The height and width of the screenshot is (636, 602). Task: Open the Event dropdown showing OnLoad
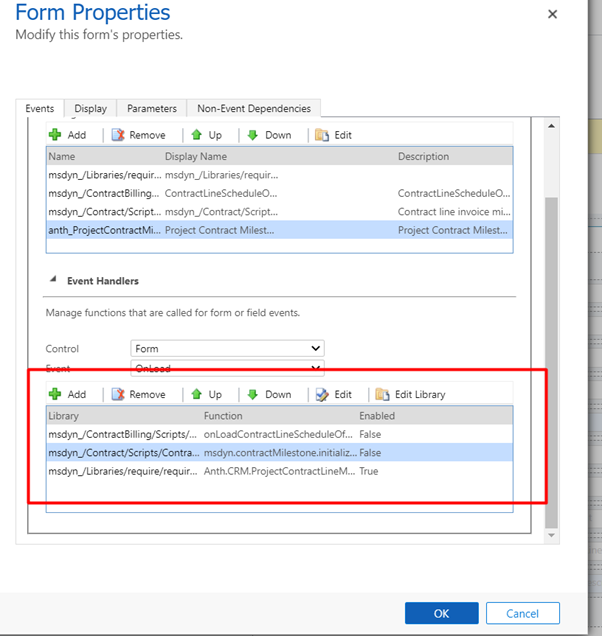point(227,368)
